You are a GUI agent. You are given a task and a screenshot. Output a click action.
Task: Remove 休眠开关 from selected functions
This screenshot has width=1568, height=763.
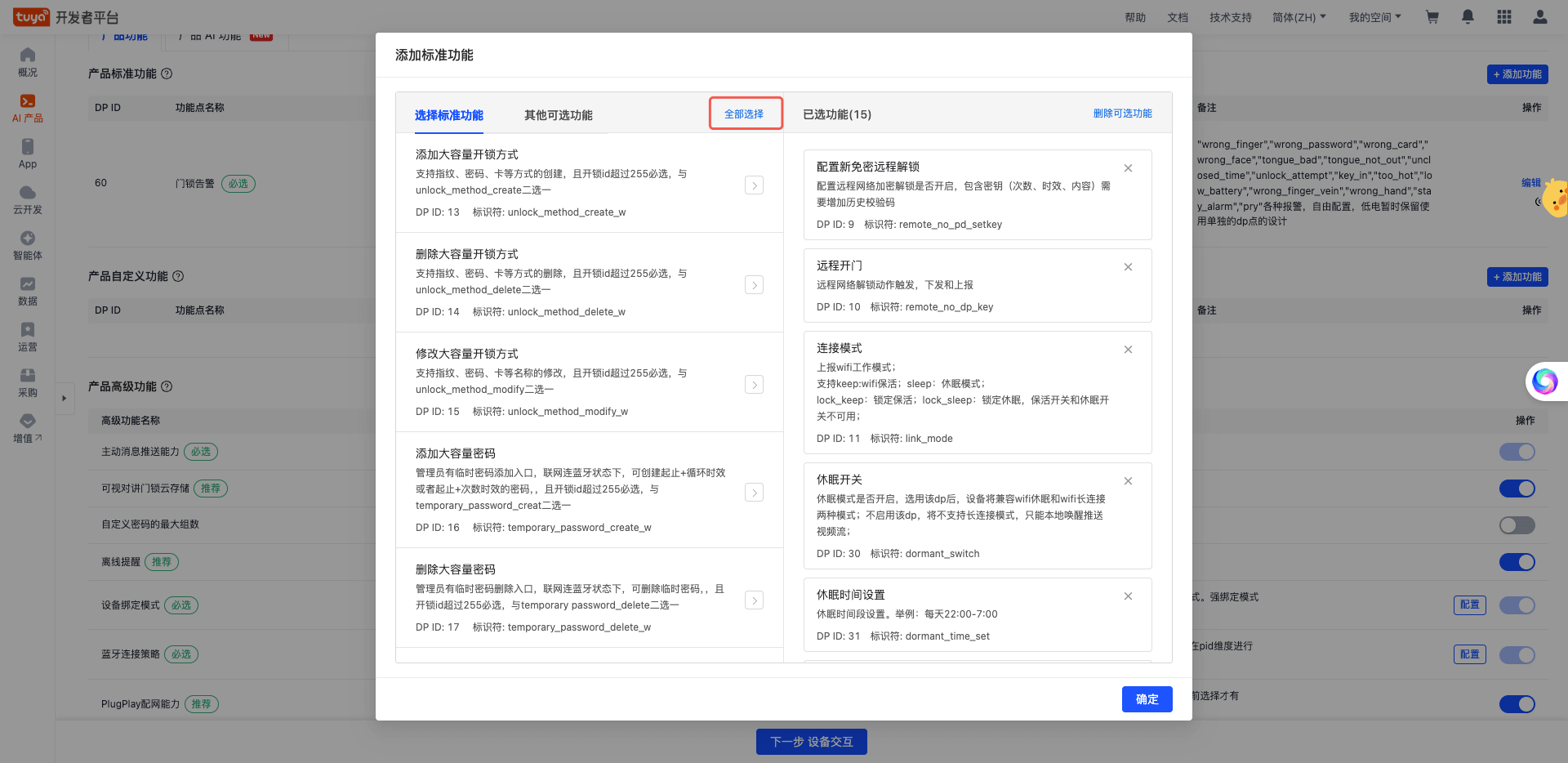(1128, 481)
